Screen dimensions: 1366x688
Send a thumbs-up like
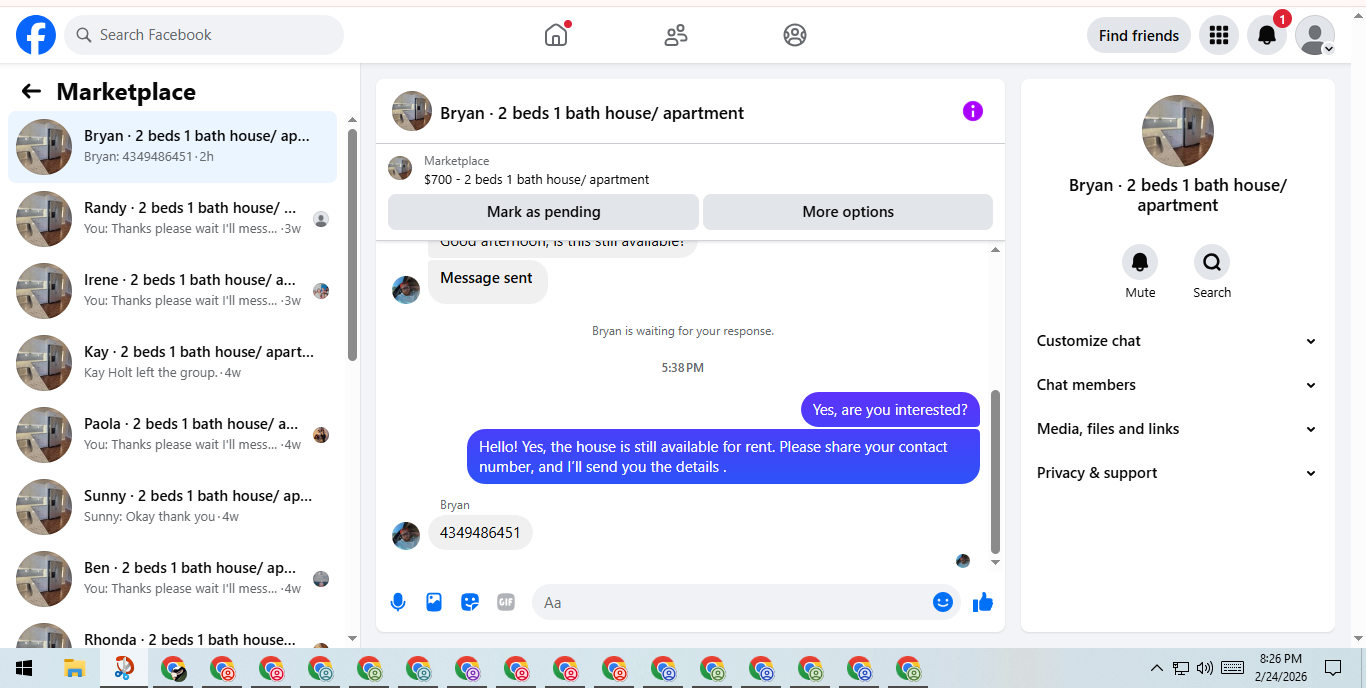tap(983, 602)
